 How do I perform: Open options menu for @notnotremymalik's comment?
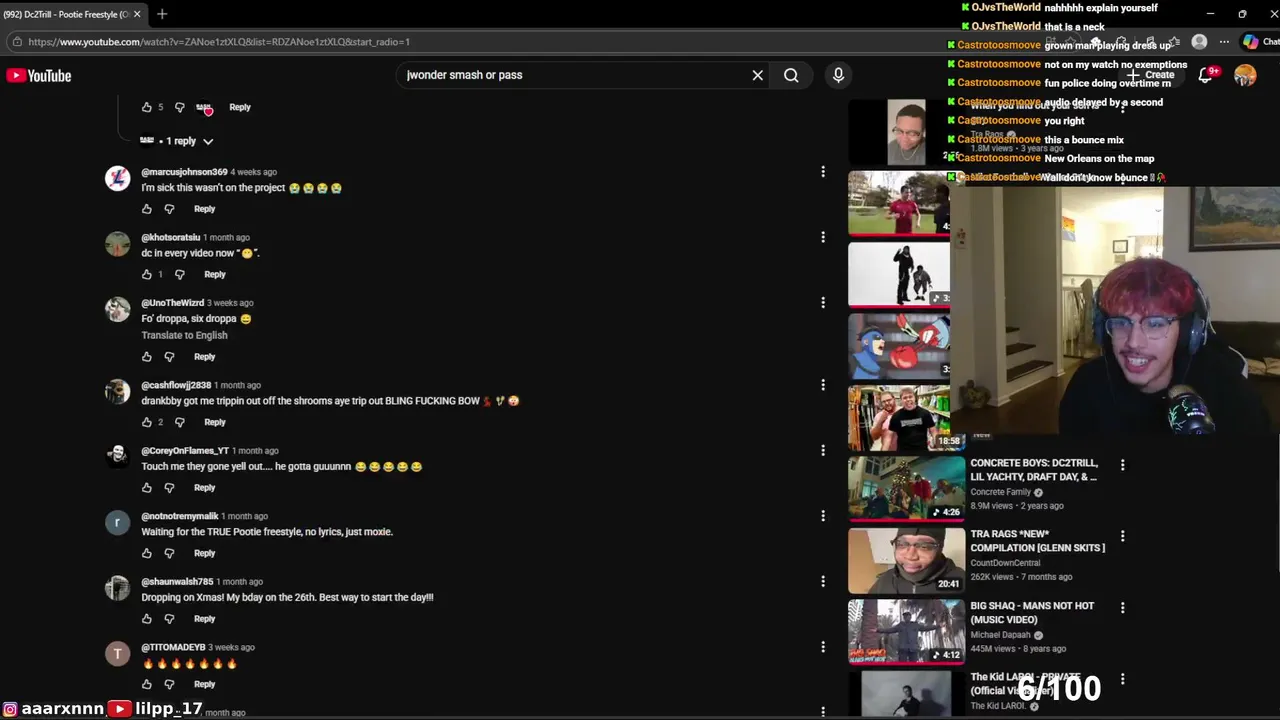click(823, 516)
